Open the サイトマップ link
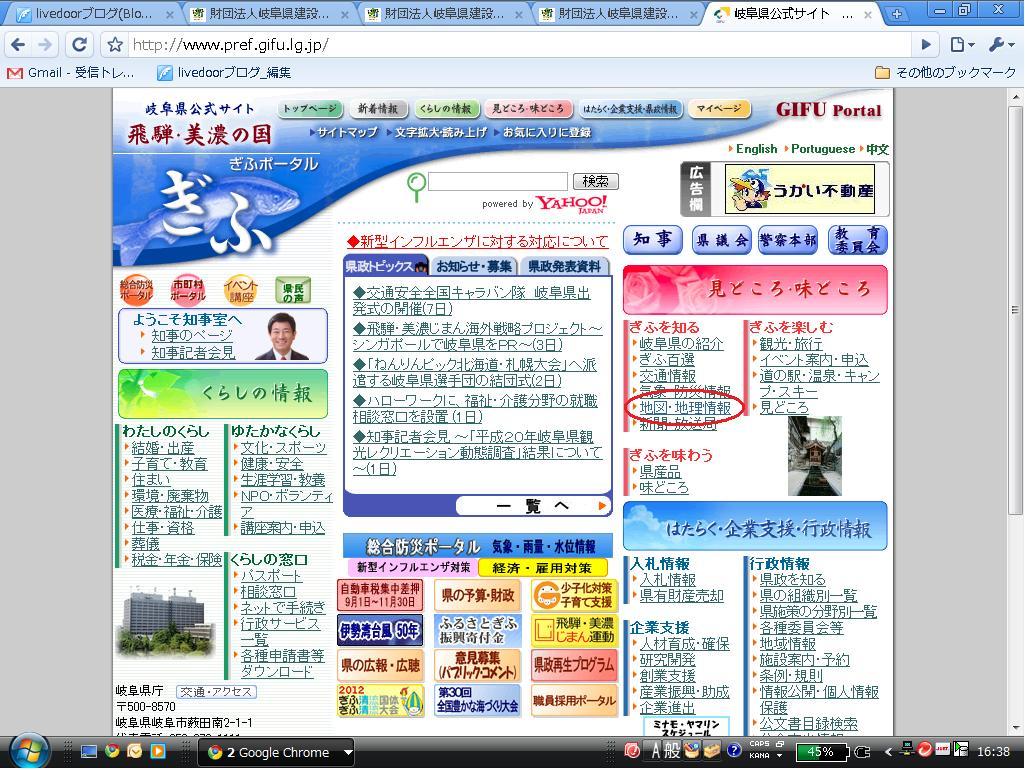Image resolution: width=1025 pixels, height=770 pixels. pyautogui.click(x=347, y=132)
